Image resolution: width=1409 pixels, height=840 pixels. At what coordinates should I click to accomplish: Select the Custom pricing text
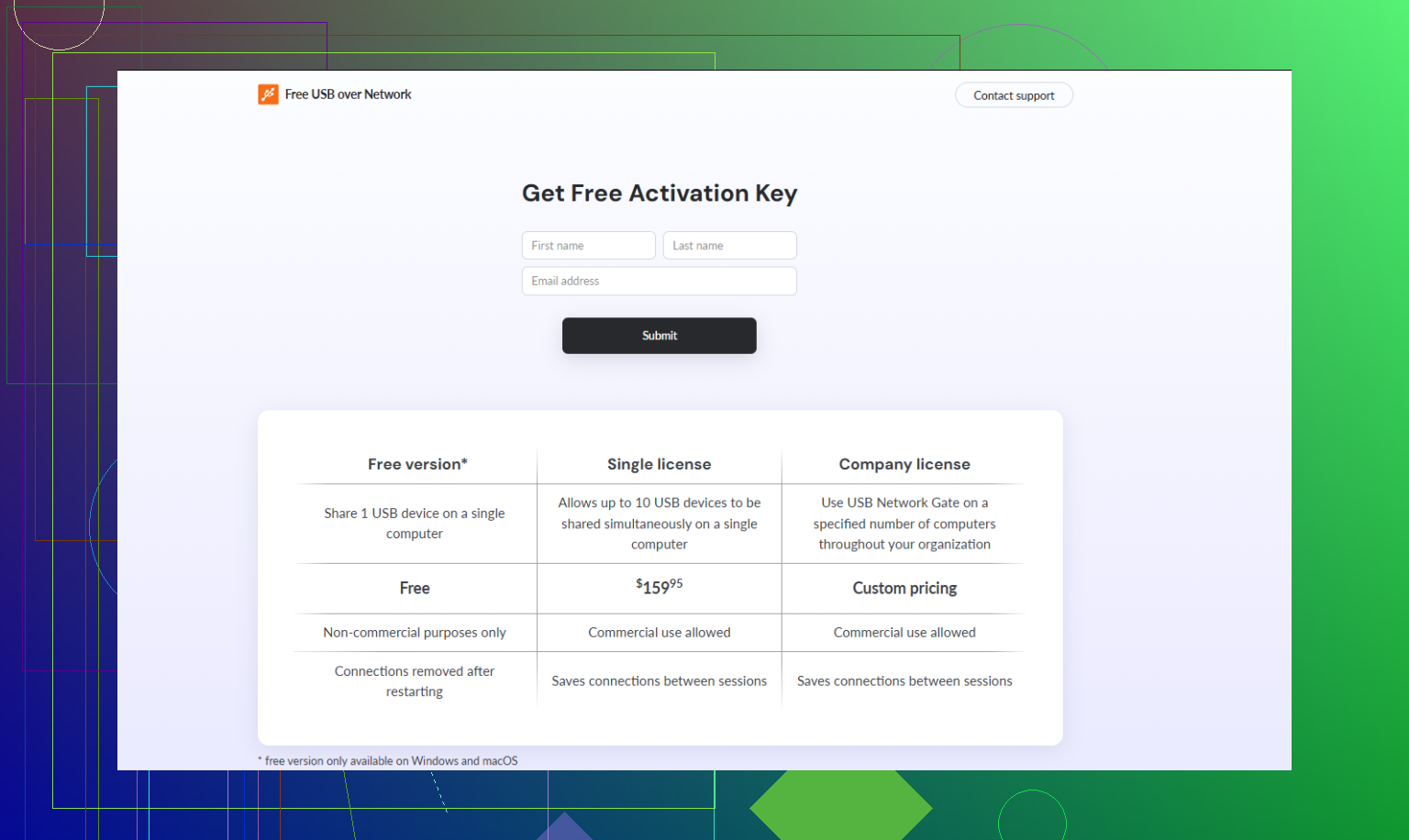click(904, 588)
